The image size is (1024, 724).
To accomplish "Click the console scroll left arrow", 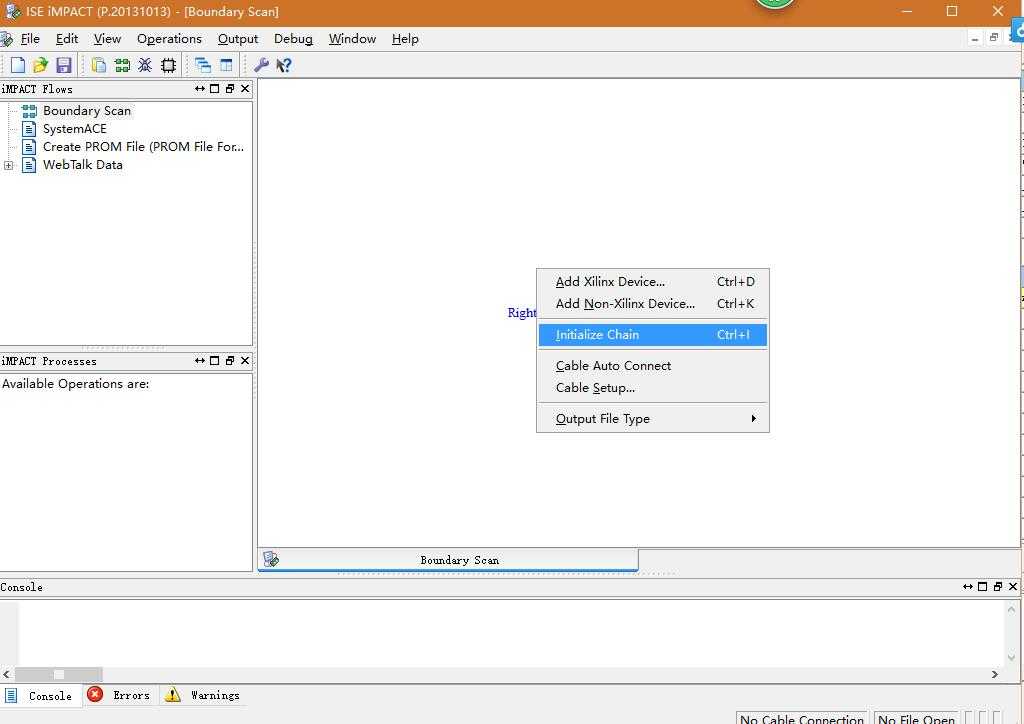I will click(x=7, y=674).
